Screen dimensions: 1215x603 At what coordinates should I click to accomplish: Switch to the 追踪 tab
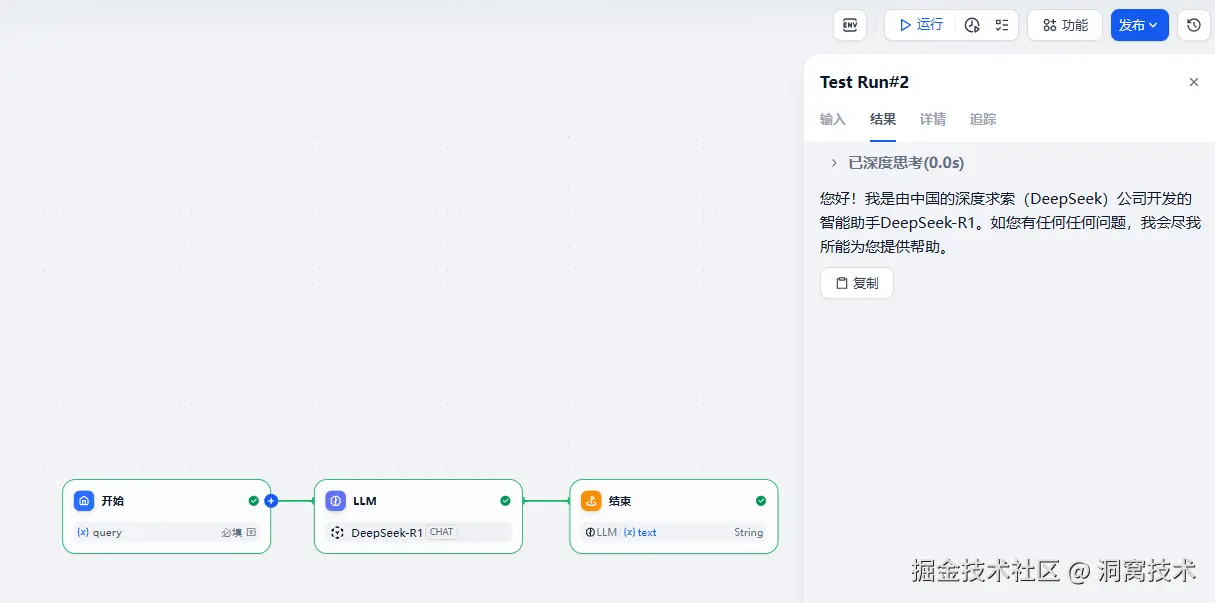click(x=983, y=119)
